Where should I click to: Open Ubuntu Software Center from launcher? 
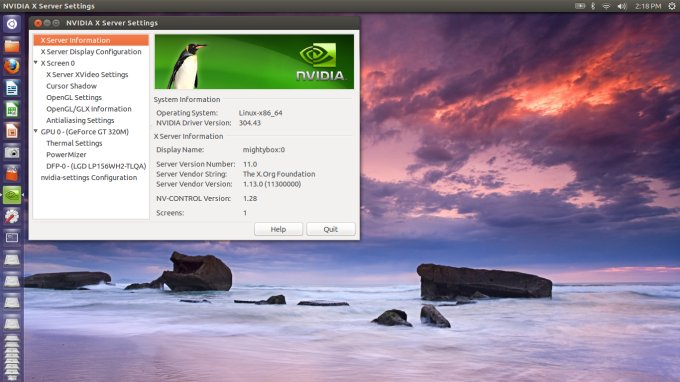[x=12, y=173]
